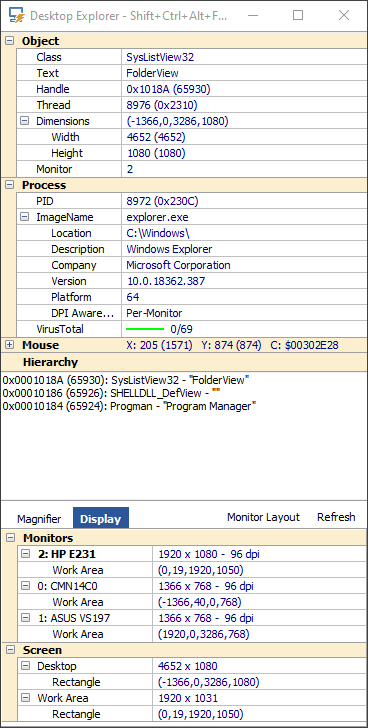Select the Company value Microsoft Corporation
Viewport: 368px width, 728px height.
[x=178, y=265]
